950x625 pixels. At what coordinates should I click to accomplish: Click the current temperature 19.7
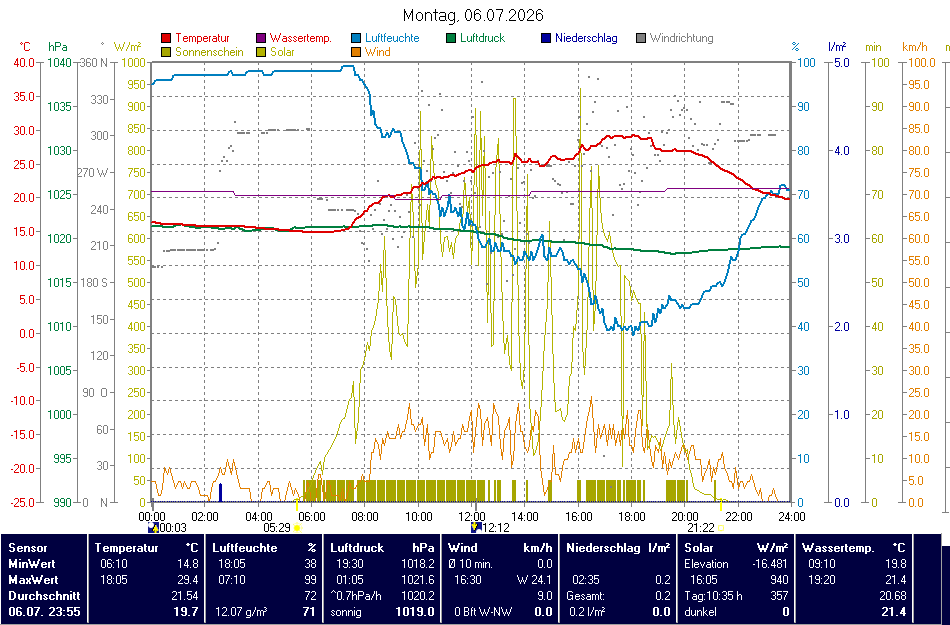(x=187, y=612)
